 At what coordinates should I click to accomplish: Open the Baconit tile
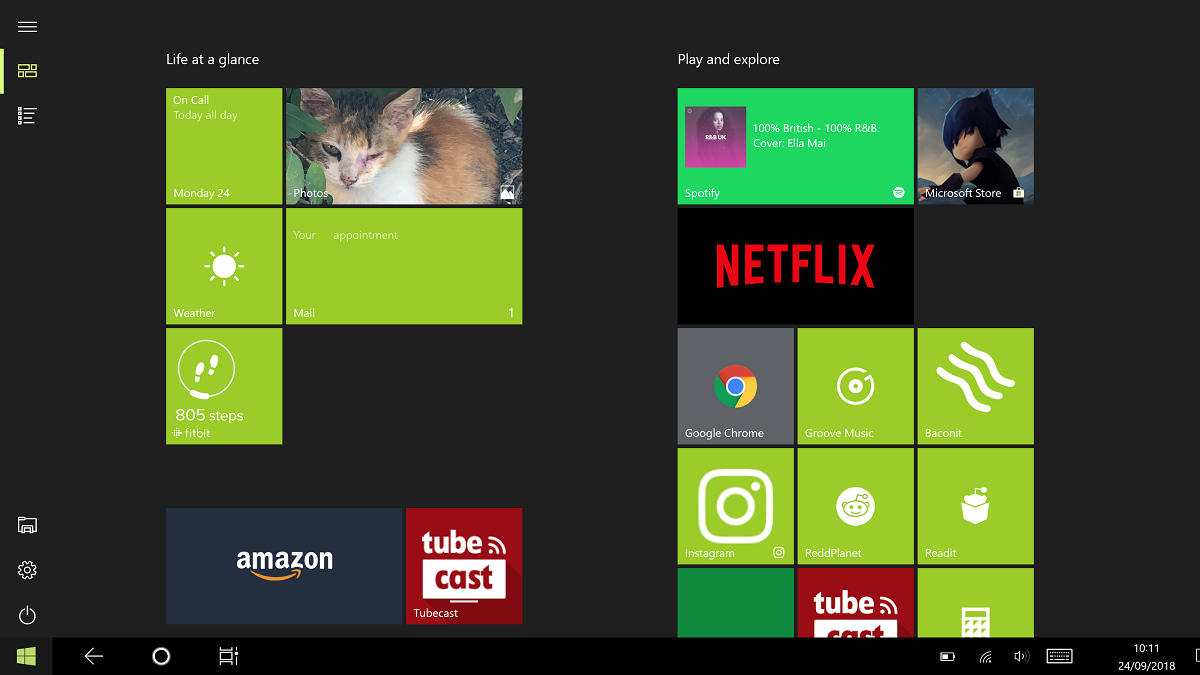coord(976,386)
